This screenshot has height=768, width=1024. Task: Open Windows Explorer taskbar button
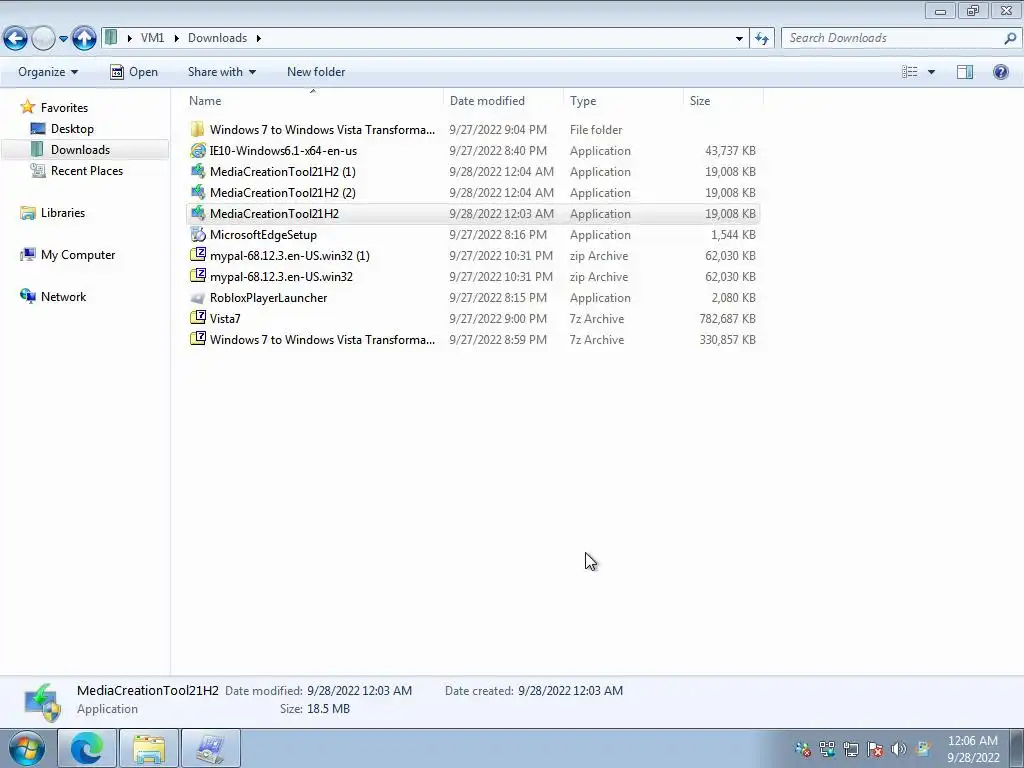coord(149,748)
